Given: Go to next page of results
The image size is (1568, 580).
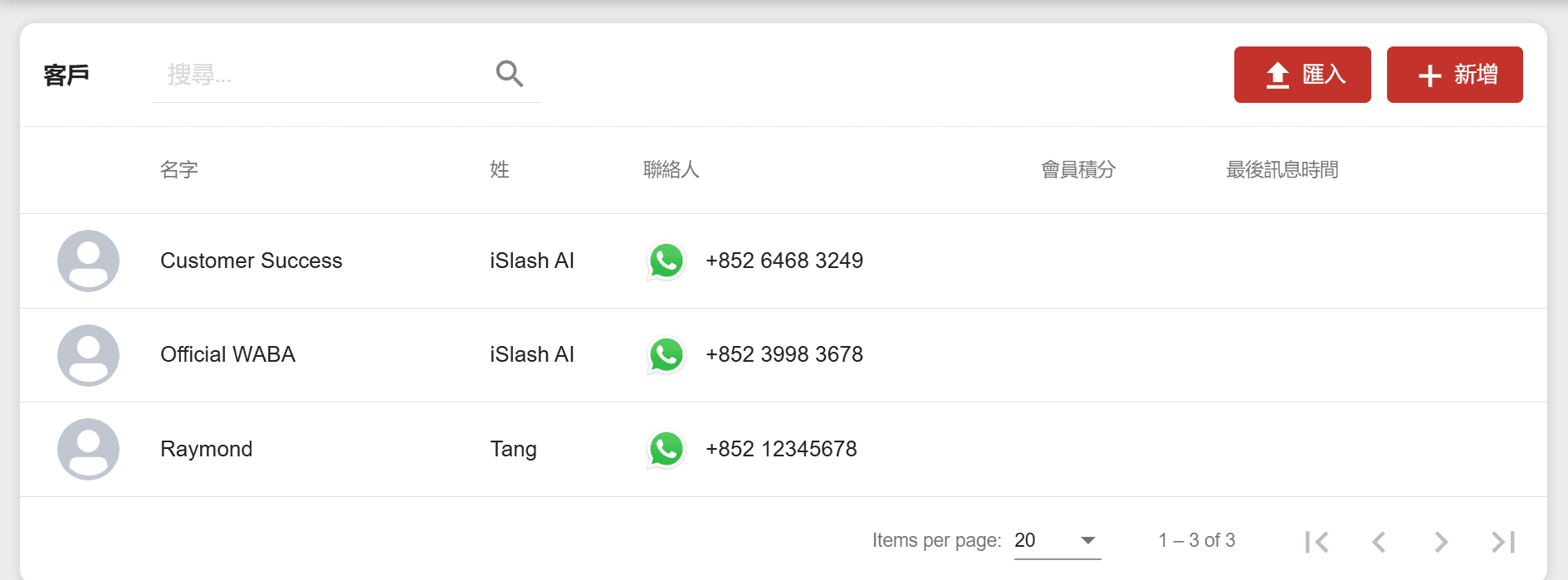Looking at the screenshot, I should click(x=1441, y=542).
